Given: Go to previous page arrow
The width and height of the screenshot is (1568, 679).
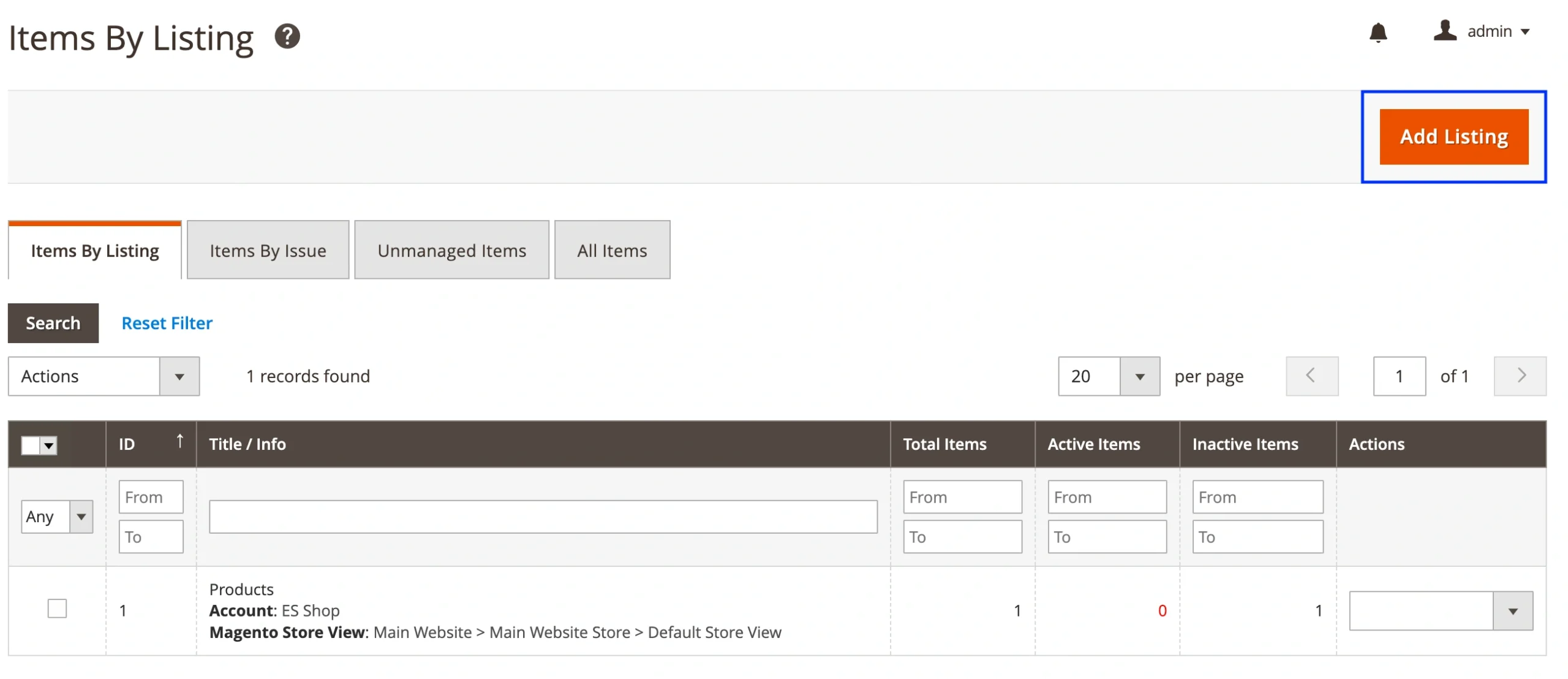Looking at the screenshot, I should click(x=1311, y=376).
